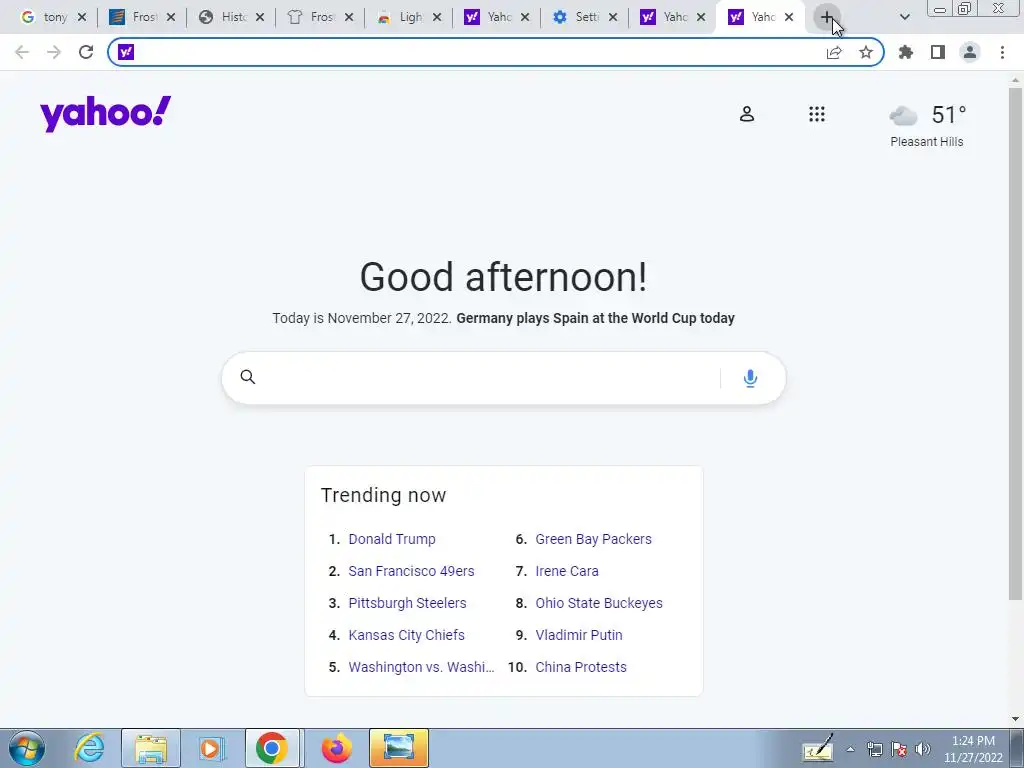
Task: Open the Windows Start menu
Action: click(27, 748)
